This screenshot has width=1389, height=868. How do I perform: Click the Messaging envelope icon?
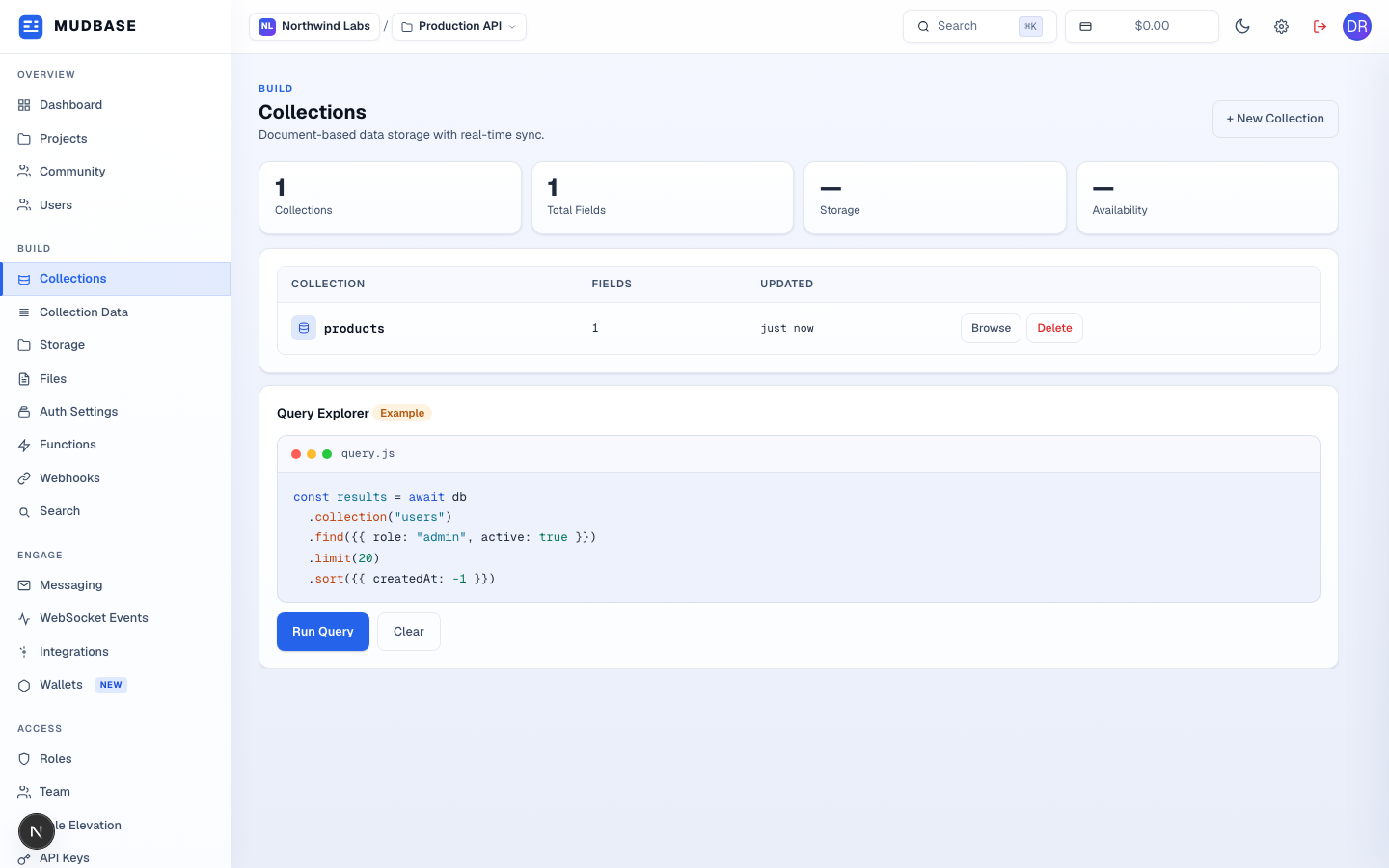24,585
